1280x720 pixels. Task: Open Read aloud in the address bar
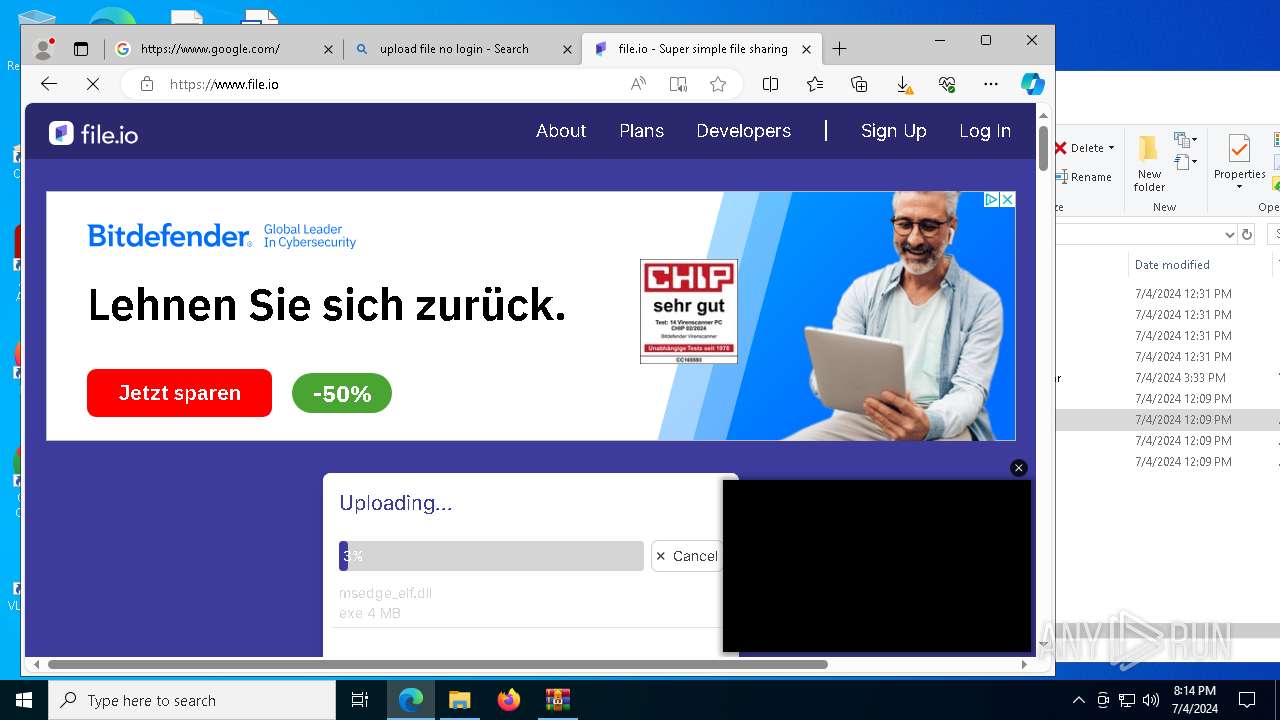[x=638, y=85]
